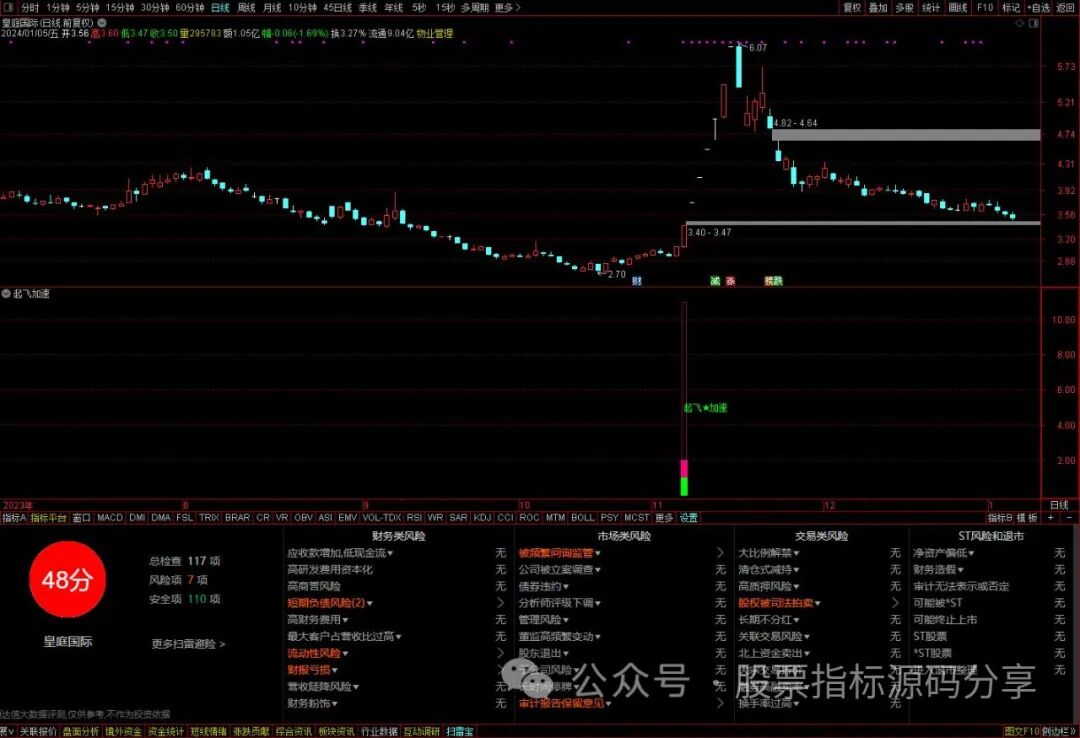Click 图文F10 at the bottom right
The image size is (1080, 738).
(x=1021, y=732)
